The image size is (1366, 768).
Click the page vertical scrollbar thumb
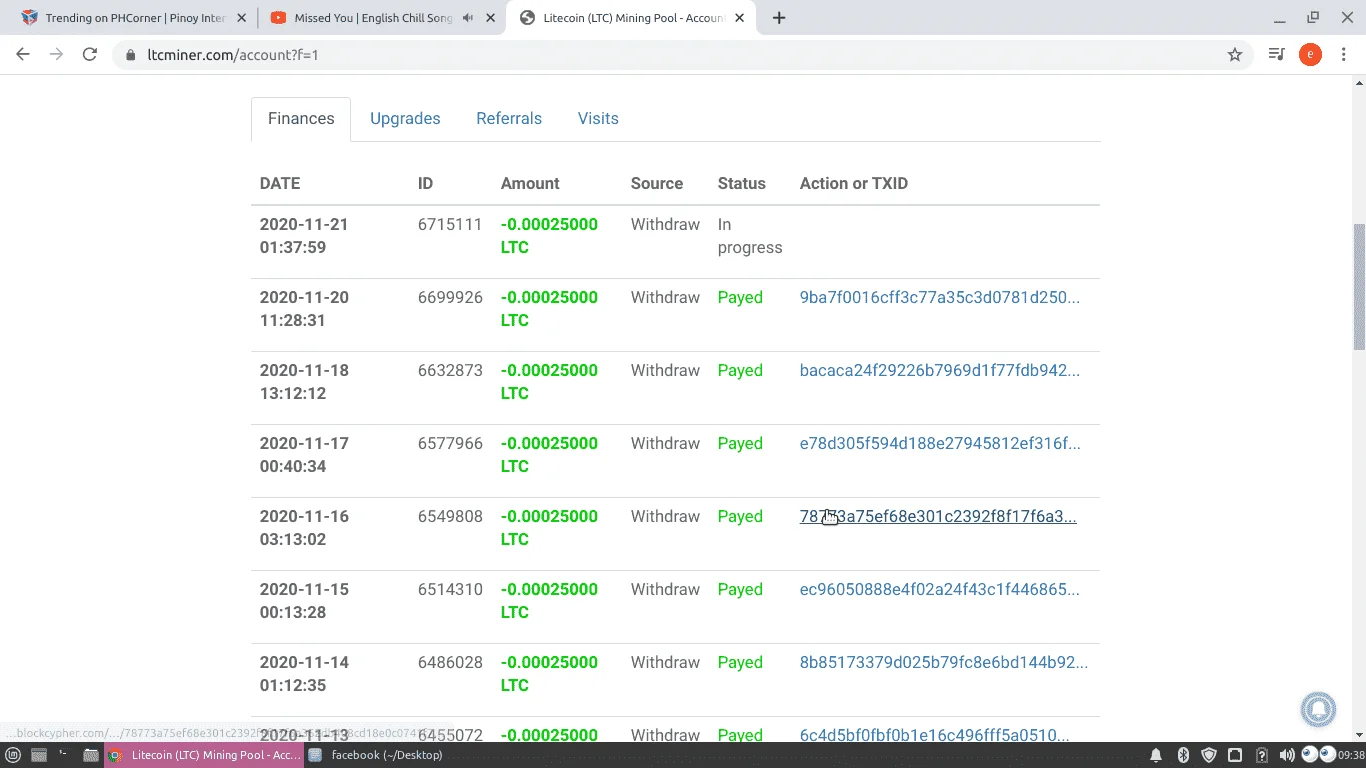pyautogui.click(x=1359, y=286)
